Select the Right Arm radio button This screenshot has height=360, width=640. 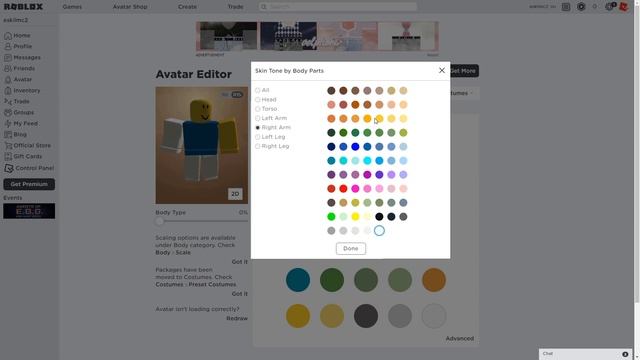pos(258,128)
